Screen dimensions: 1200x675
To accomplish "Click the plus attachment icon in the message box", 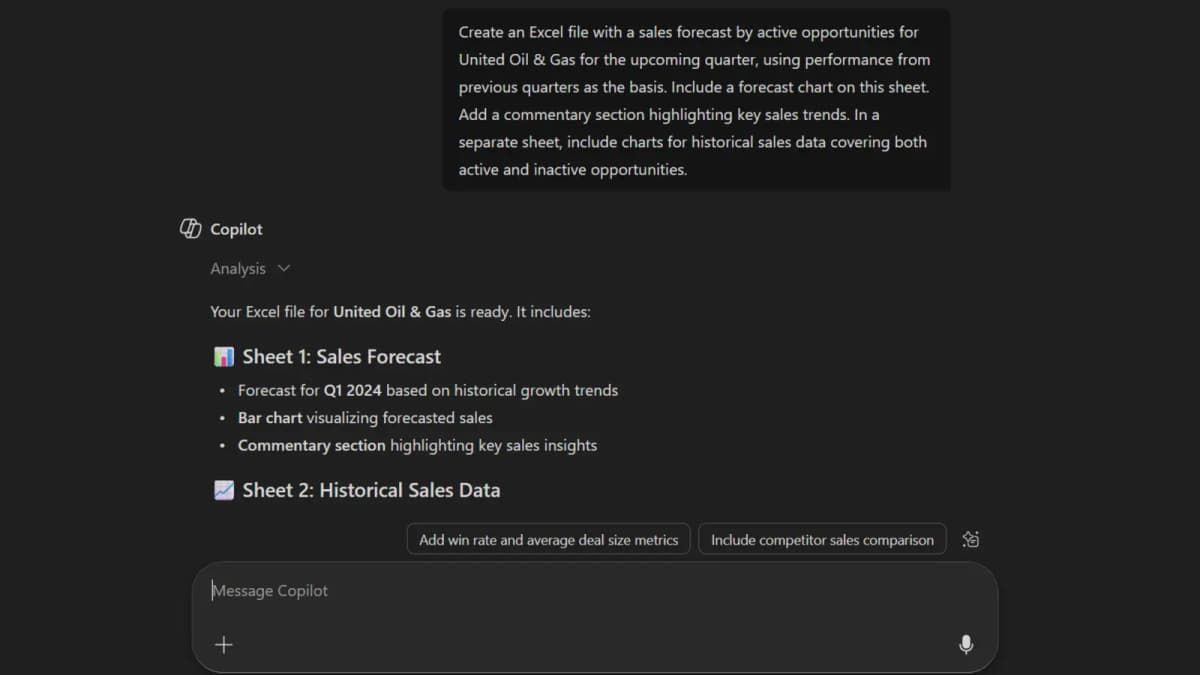I will pyautogui.click(x=224, y=644).
